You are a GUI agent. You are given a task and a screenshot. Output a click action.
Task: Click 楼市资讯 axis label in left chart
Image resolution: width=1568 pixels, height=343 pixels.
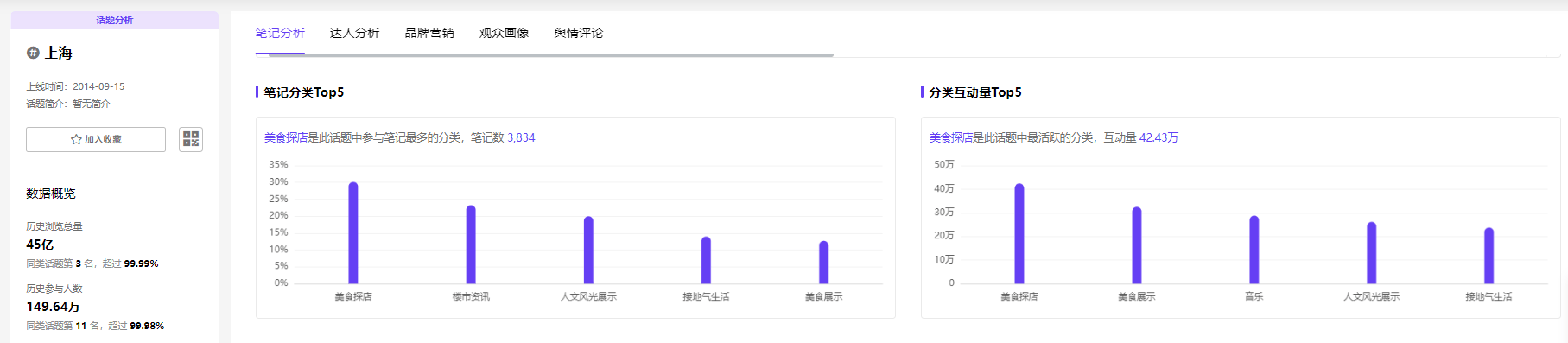click(x=471, y=296)
